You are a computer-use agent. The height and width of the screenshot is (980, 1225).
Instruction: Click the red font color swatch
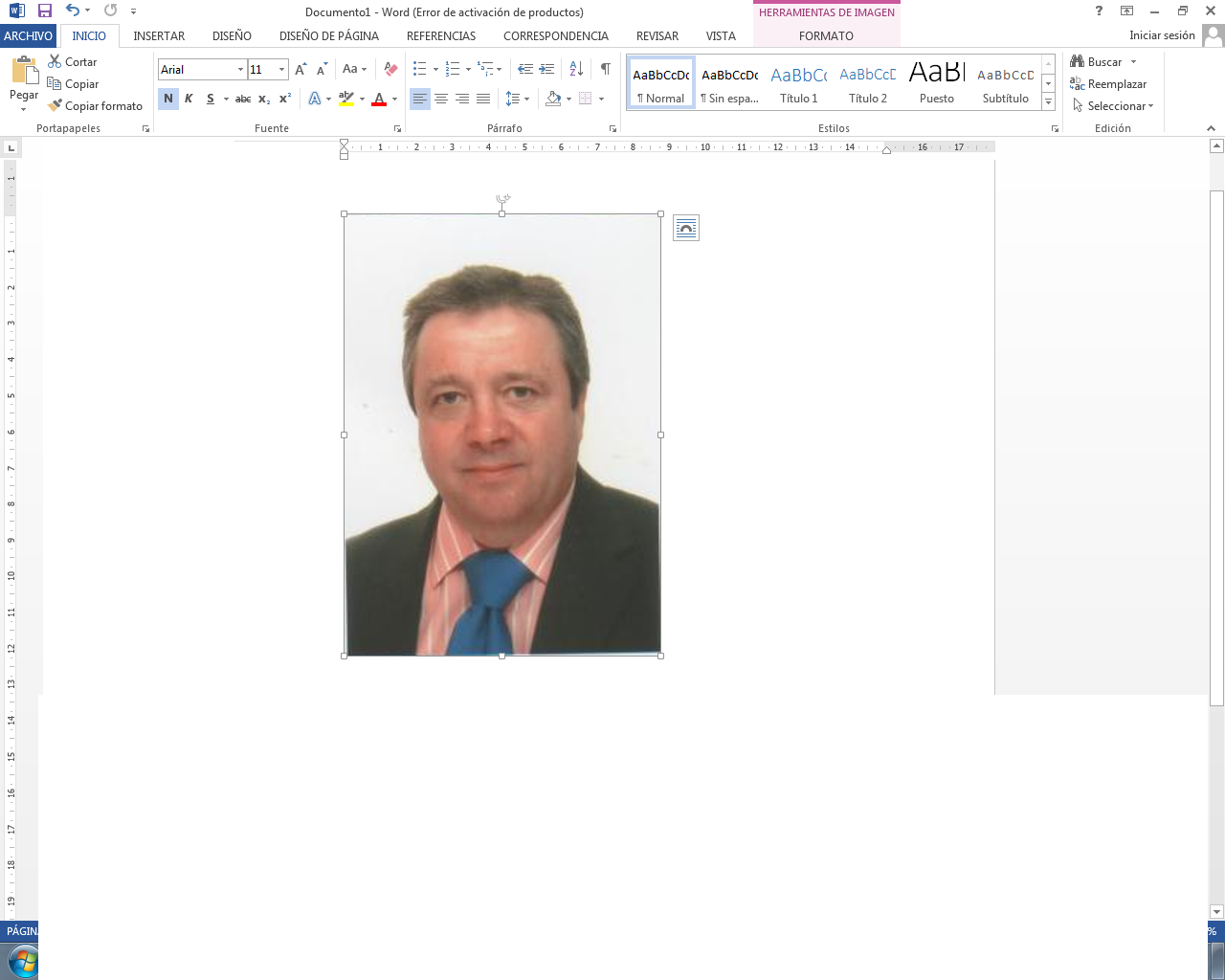click(x=379, y=100)
